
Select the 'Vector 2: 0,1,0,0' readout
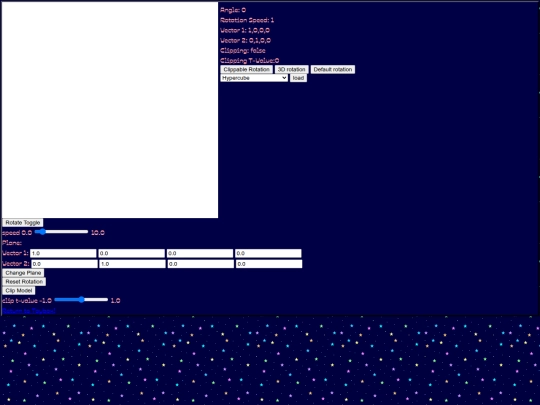(246, 40)
